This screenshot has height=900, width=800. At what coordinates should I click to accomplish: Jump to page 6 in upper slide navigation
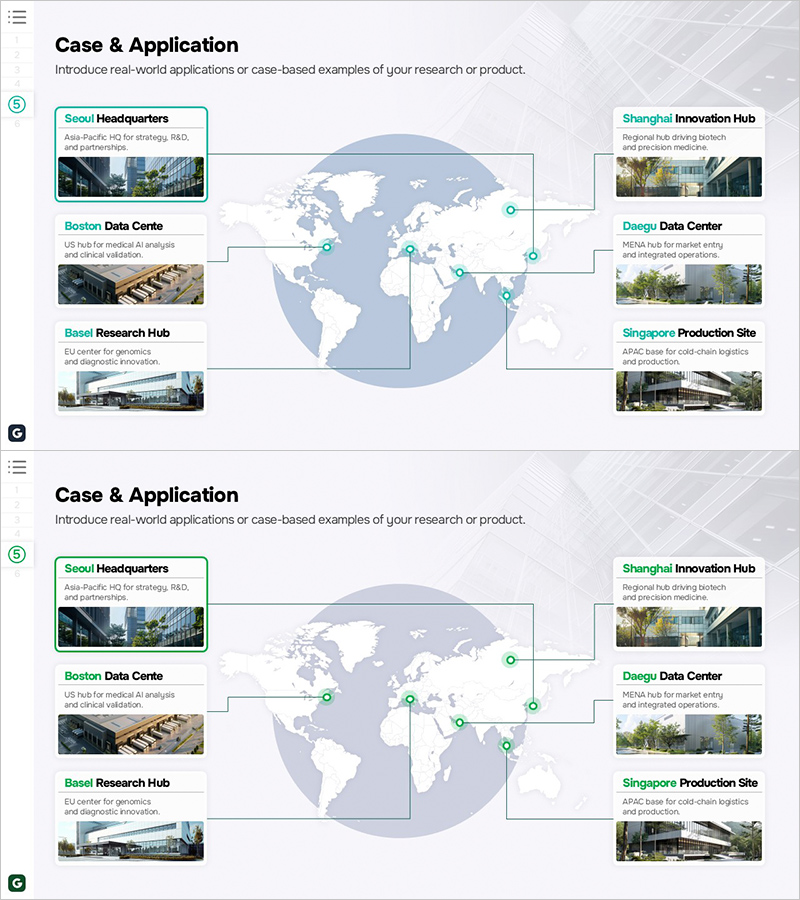17,124
